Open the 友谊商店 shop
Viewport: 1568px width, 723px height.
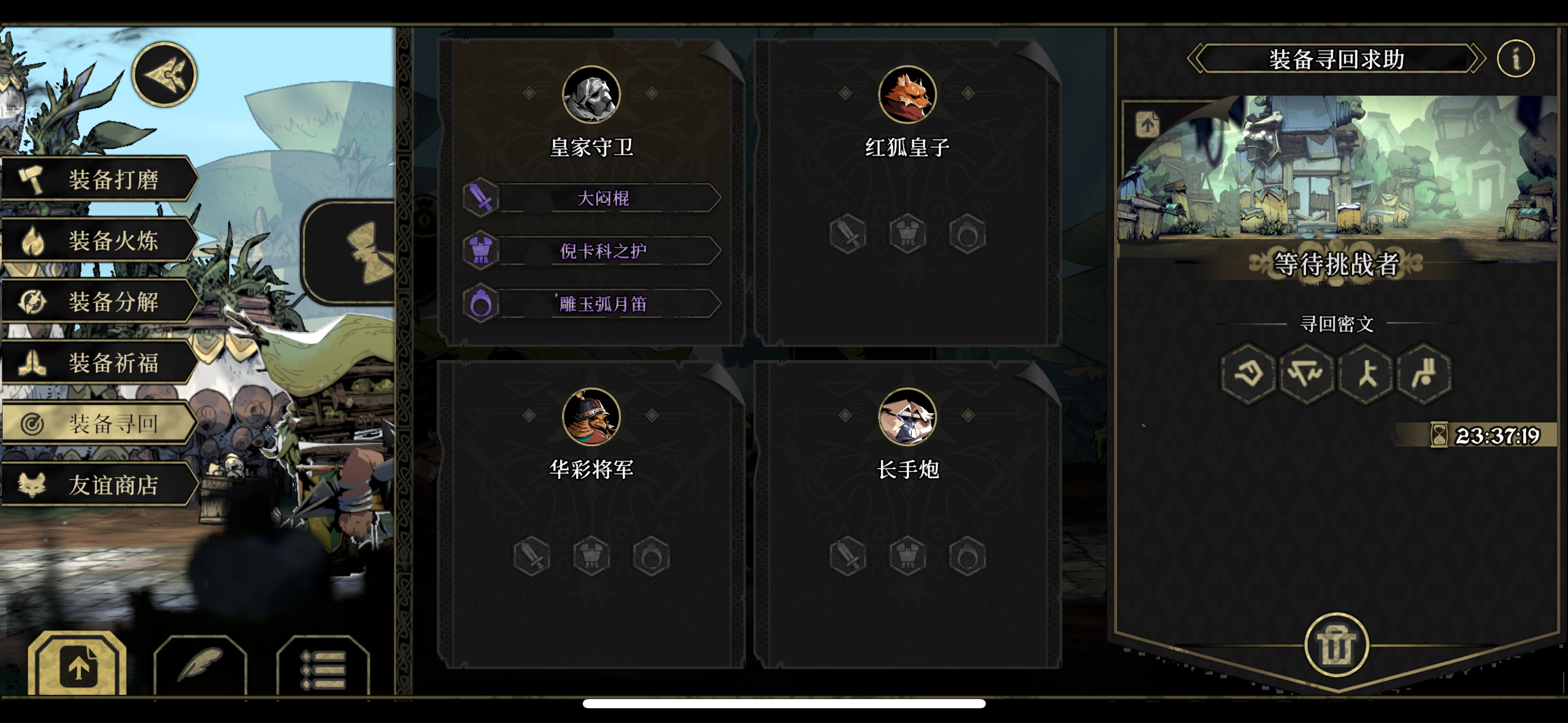99,485
